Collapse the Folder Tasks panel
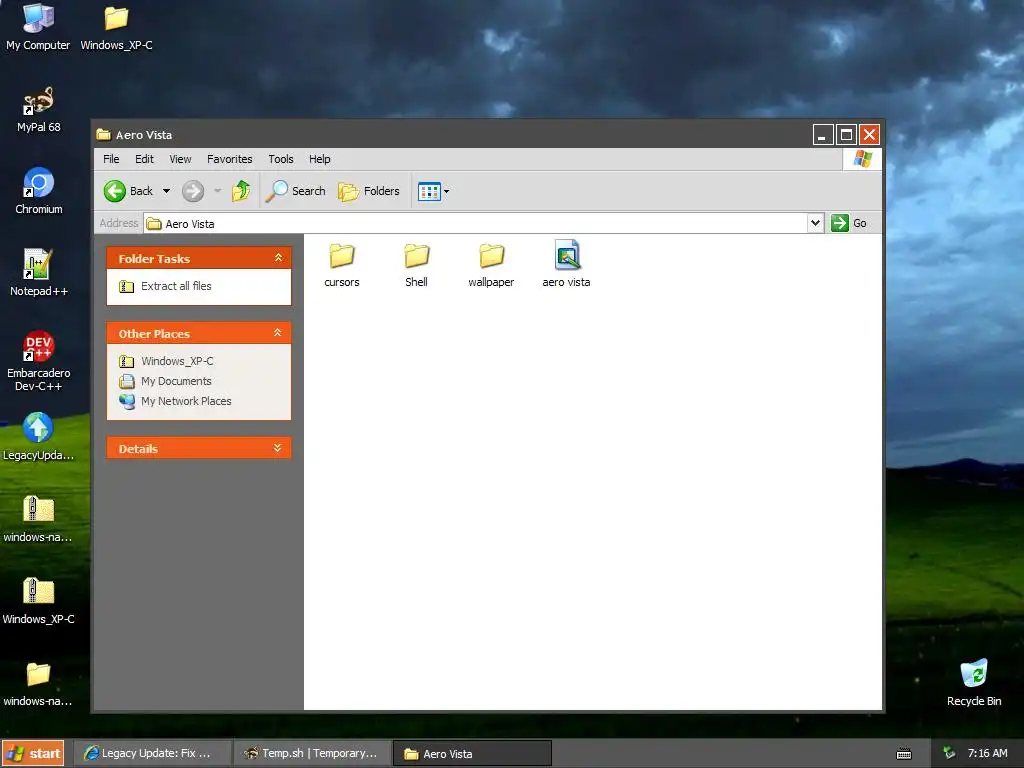The image size is (1024, 768). (x=278, y=258)
